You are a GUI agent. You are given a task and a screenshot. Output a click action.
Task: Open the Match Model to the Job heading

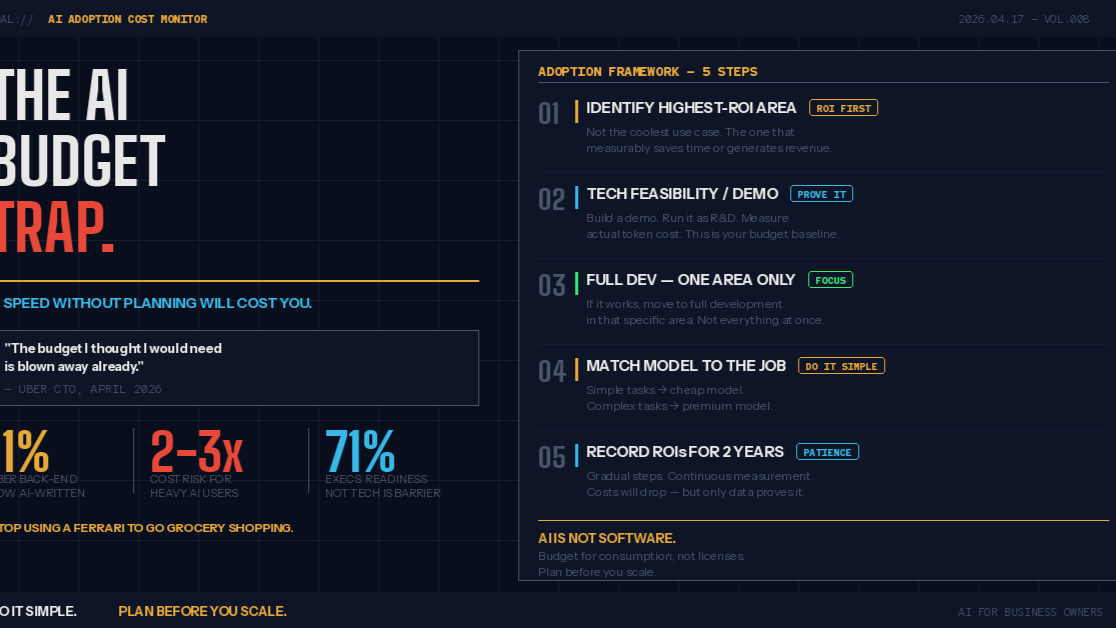point(686,365)
